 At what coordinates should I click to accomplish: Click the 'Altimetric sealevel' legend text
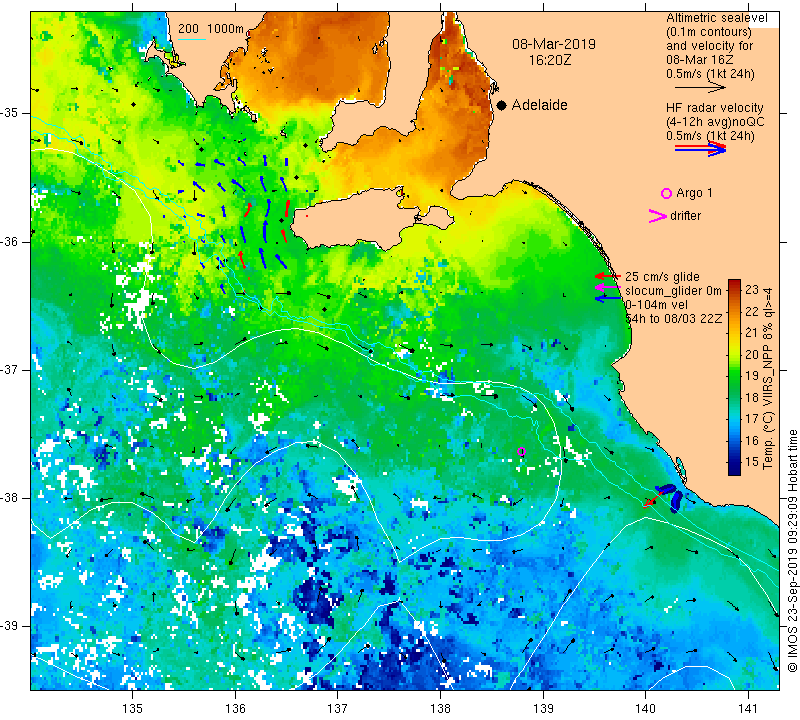click(716, 18)
